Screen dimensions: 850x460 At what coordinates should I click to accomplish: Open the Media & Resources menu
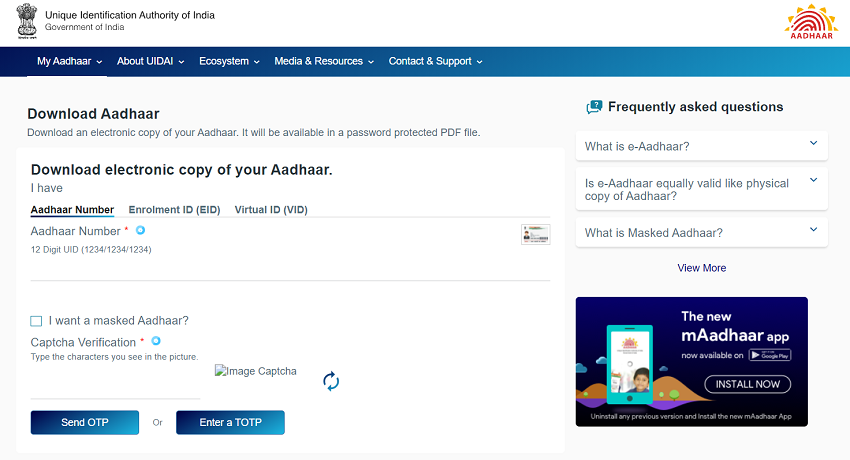[x=324, y=61]
